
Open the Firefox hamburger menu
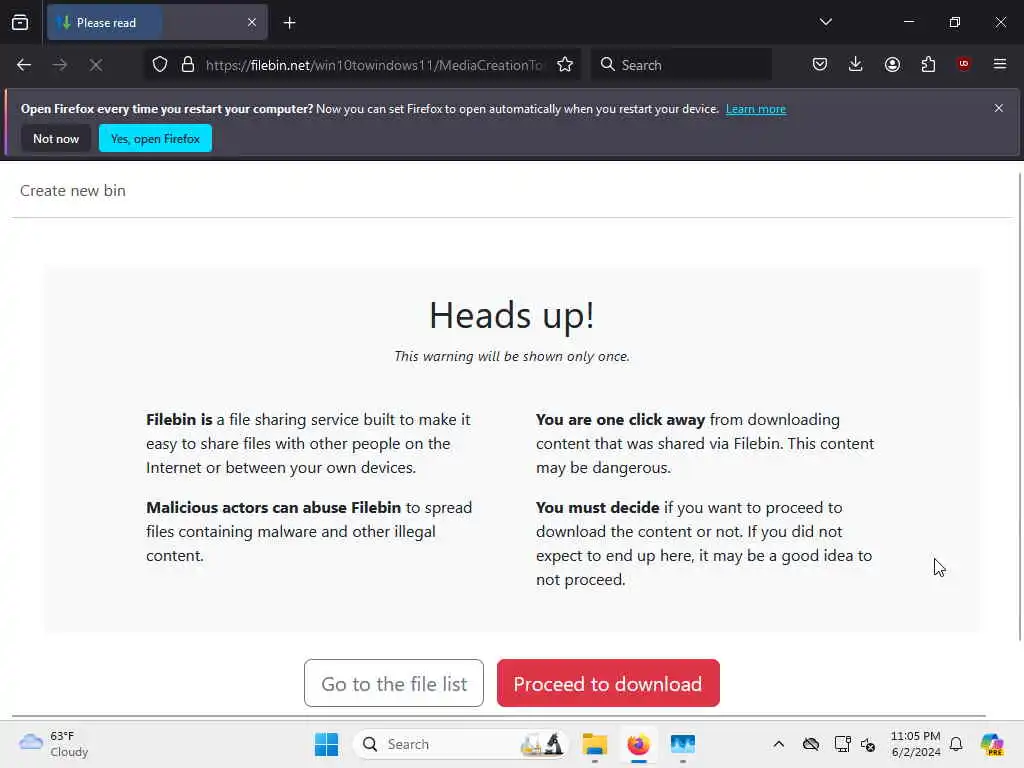tap(1000, 64)
